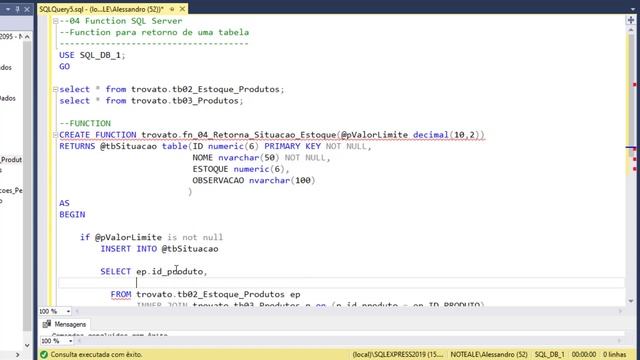Click the BEGIN keyword line
Image resolution: width=640 pixels, height=360 pixels.
[72, 214]
